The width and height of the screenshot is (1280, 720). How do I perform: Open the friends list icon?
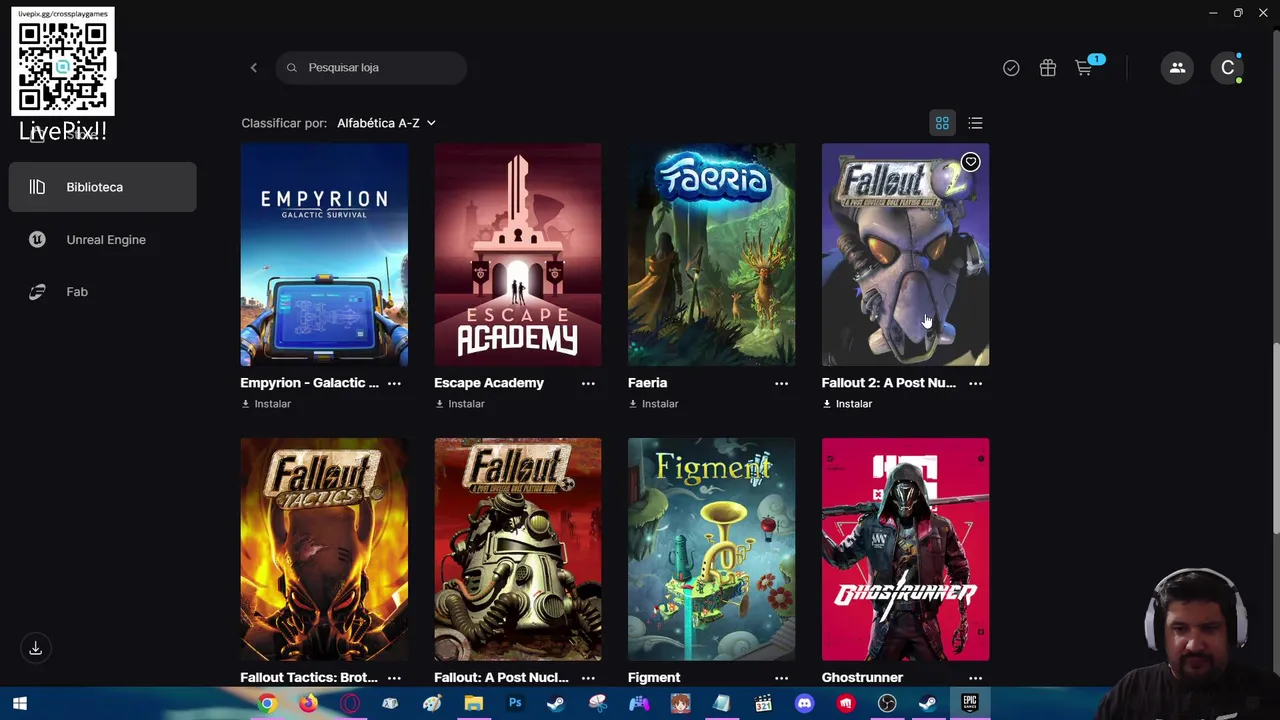coord(1177,68)
